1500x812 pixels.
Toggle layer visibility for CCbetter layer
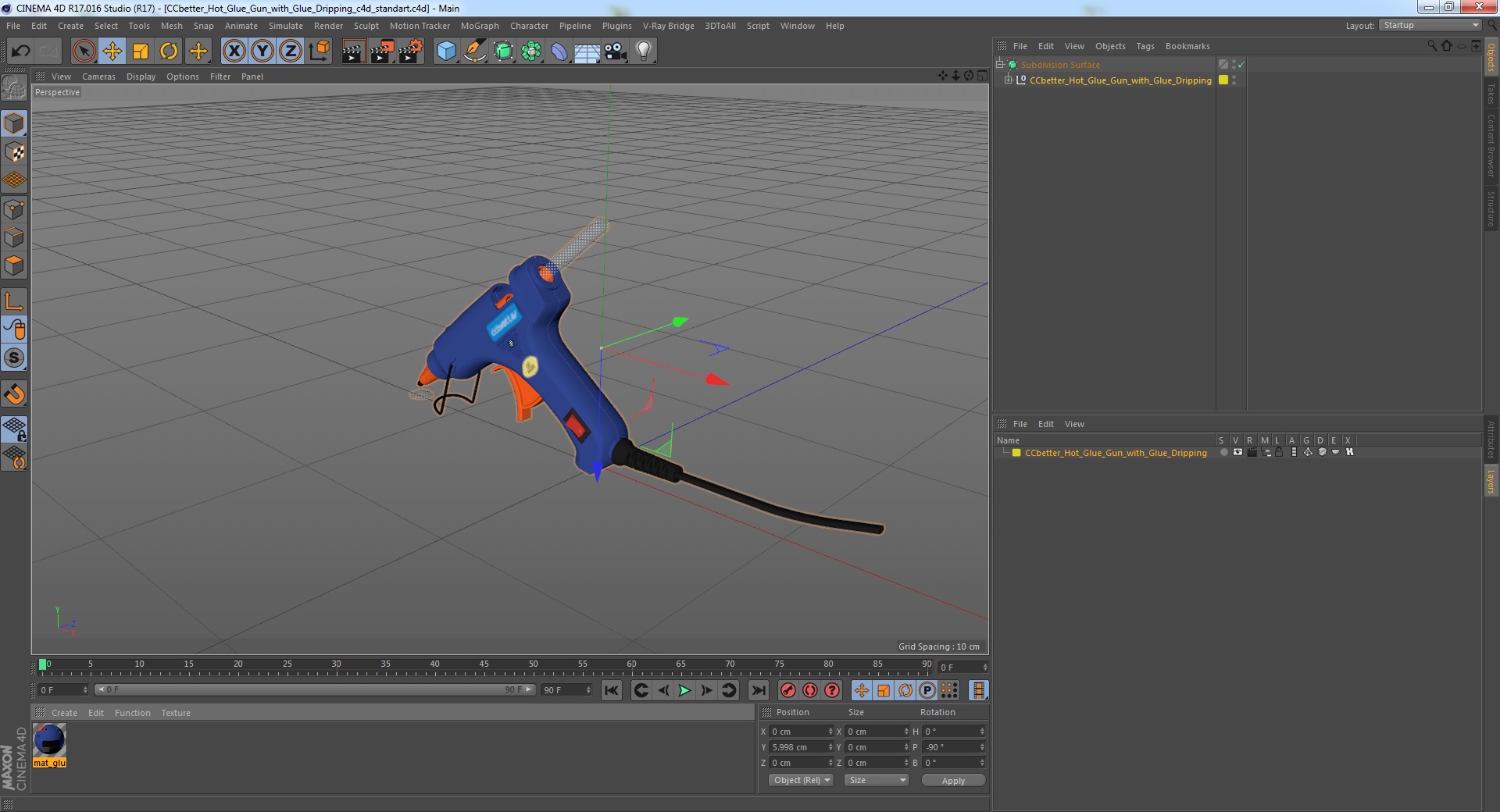[1237, 453]
